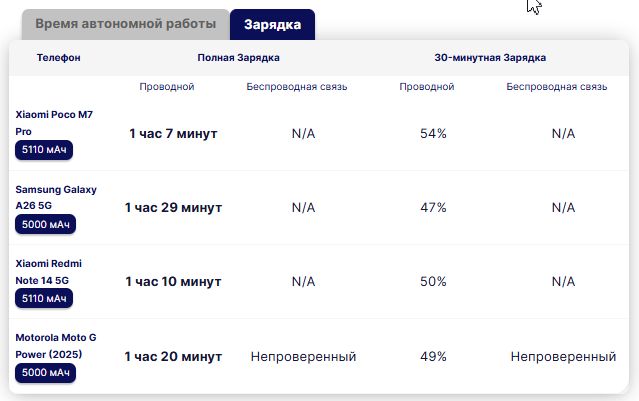Click Проводной subheader under Полная Зарядка
Screen dimensions: 639x401
pyautogui.click(x=167, y=87)
